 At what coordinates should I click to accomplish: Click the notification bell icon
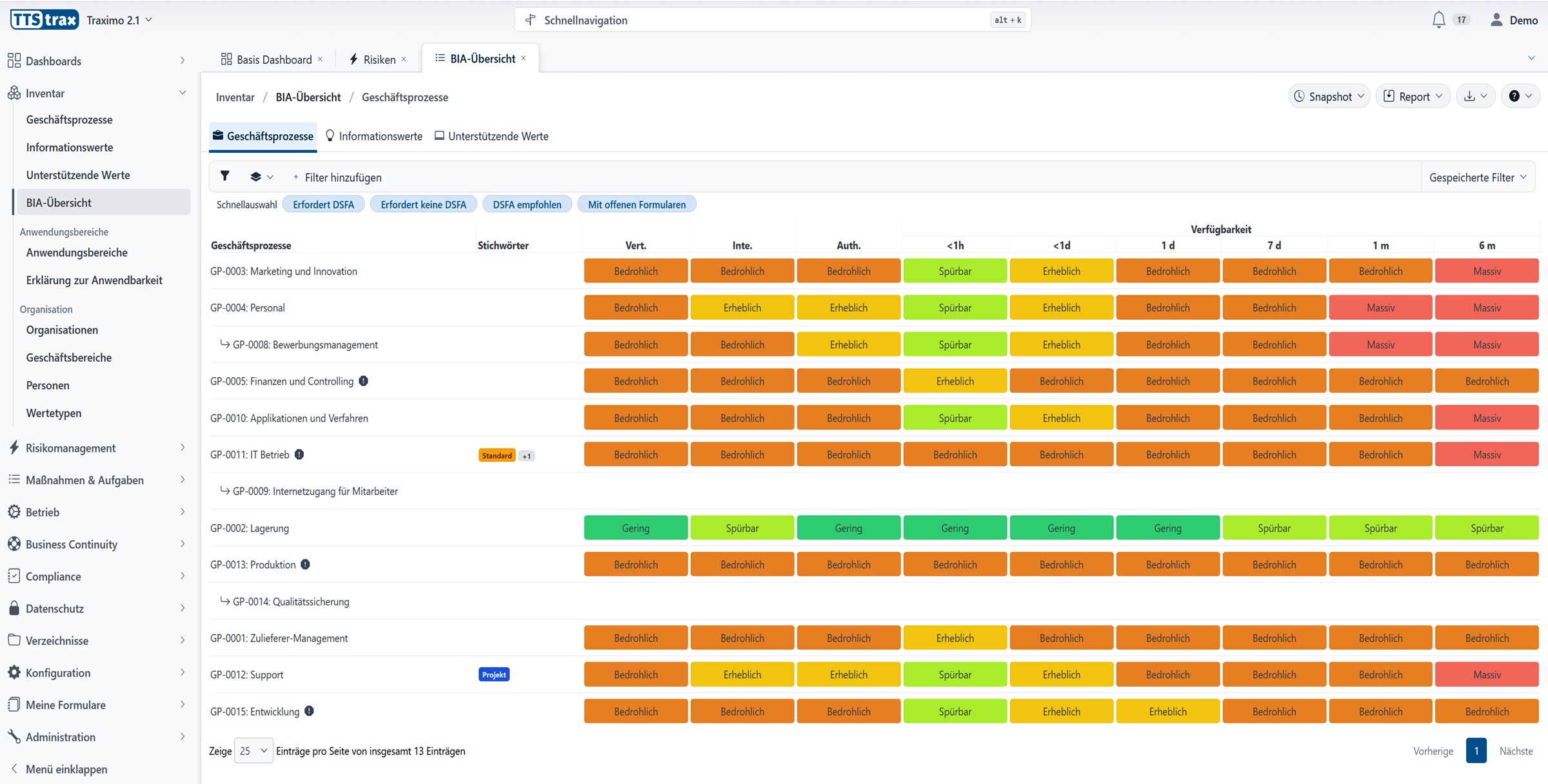[x=1438, y=20]
